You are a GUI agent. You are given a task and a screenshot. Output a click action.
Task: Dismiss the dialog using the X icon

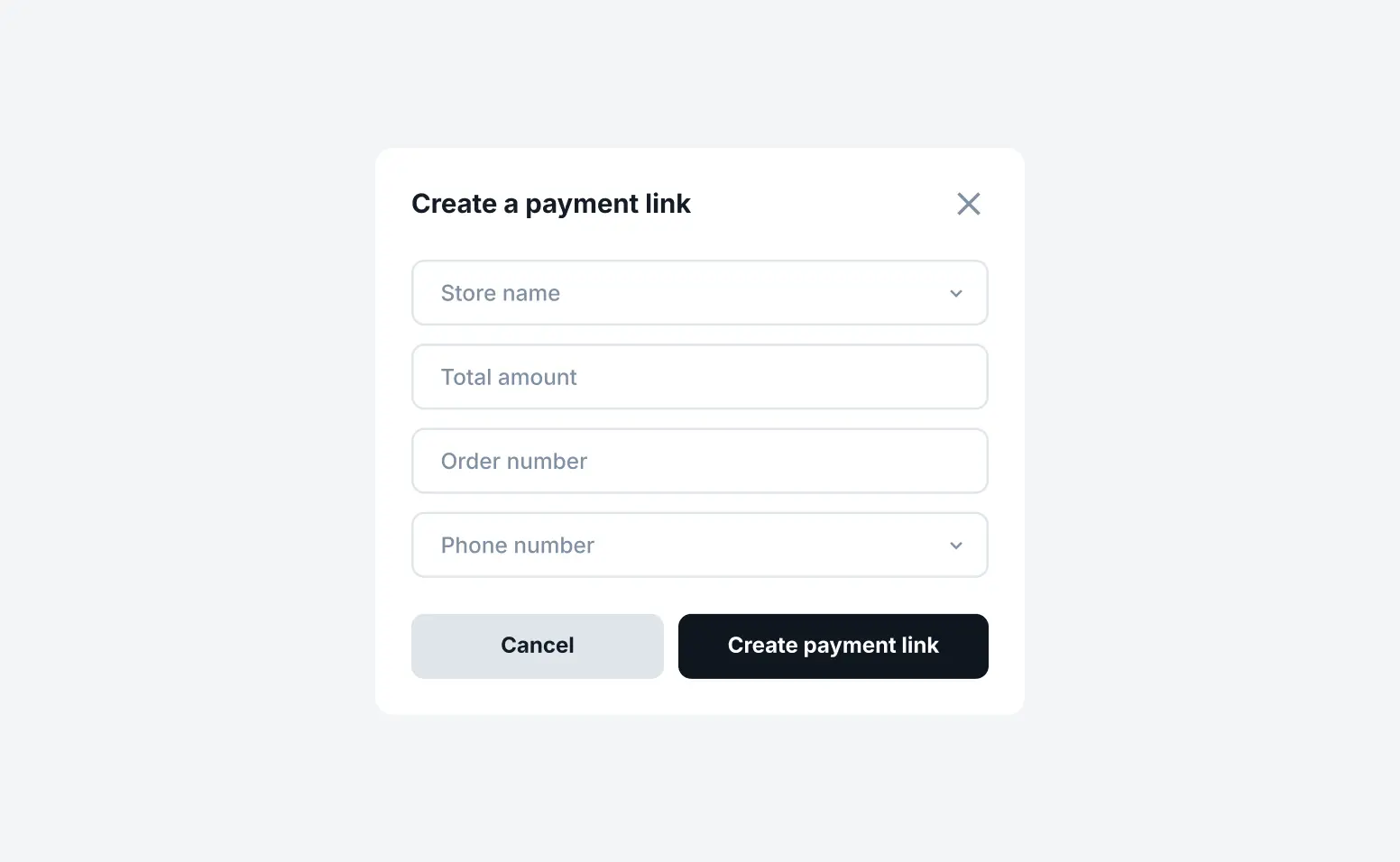(968, 204)
